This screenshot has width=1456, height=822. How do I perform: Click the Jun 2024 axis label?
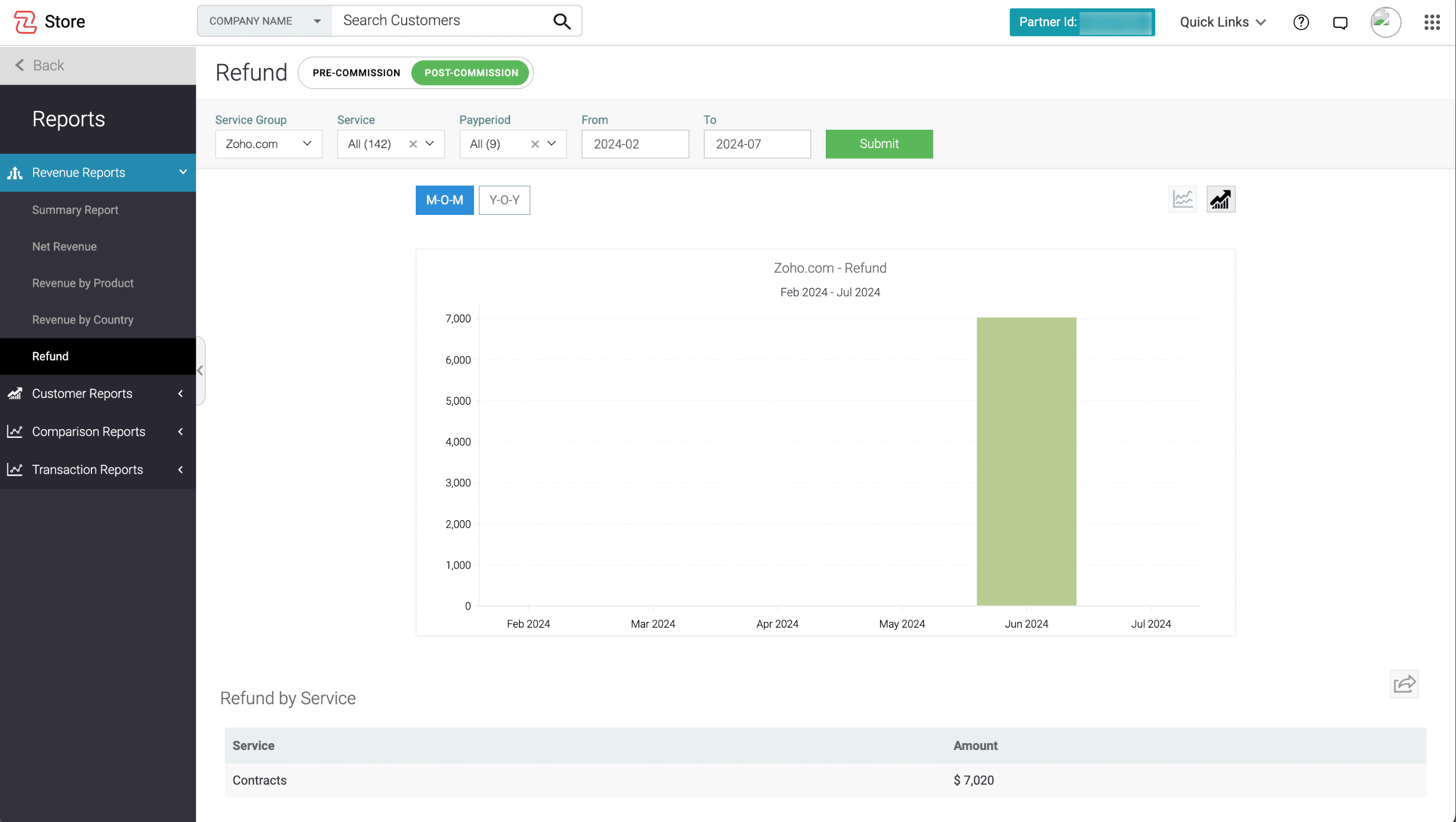[1027, 624]
